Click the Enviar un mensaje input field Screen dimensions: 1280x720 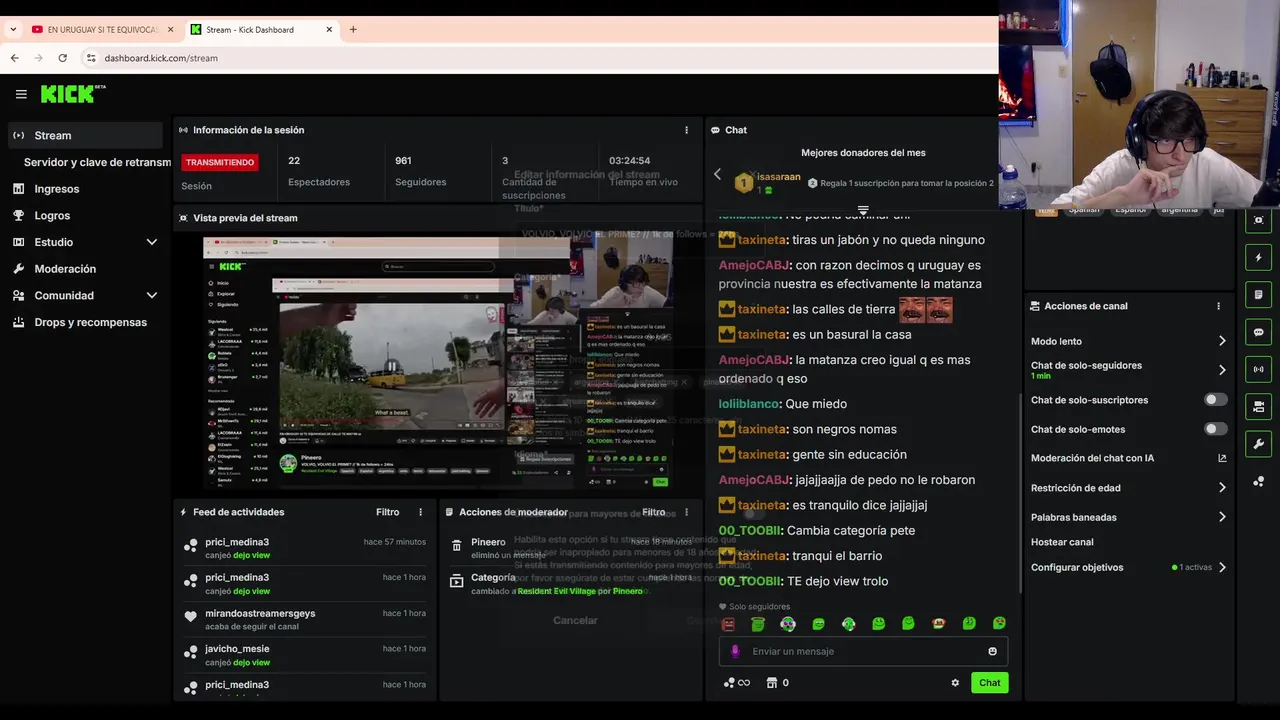tap(862, 651)
